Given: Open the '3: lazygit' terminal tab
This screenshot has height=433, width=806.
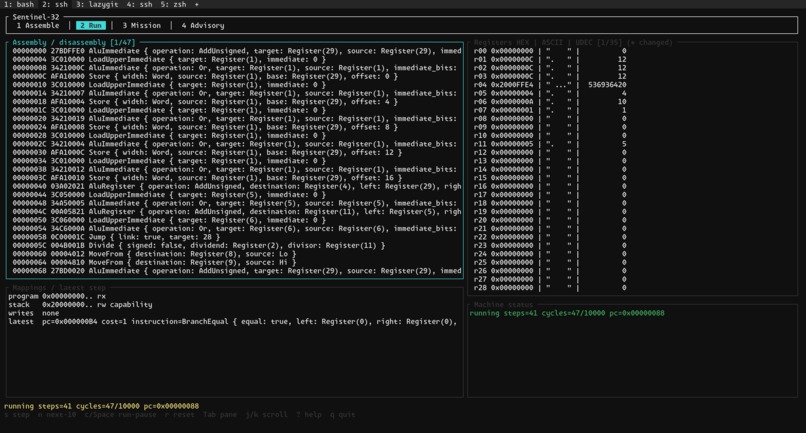Looking at the screenshot, I should pos(97,4).
